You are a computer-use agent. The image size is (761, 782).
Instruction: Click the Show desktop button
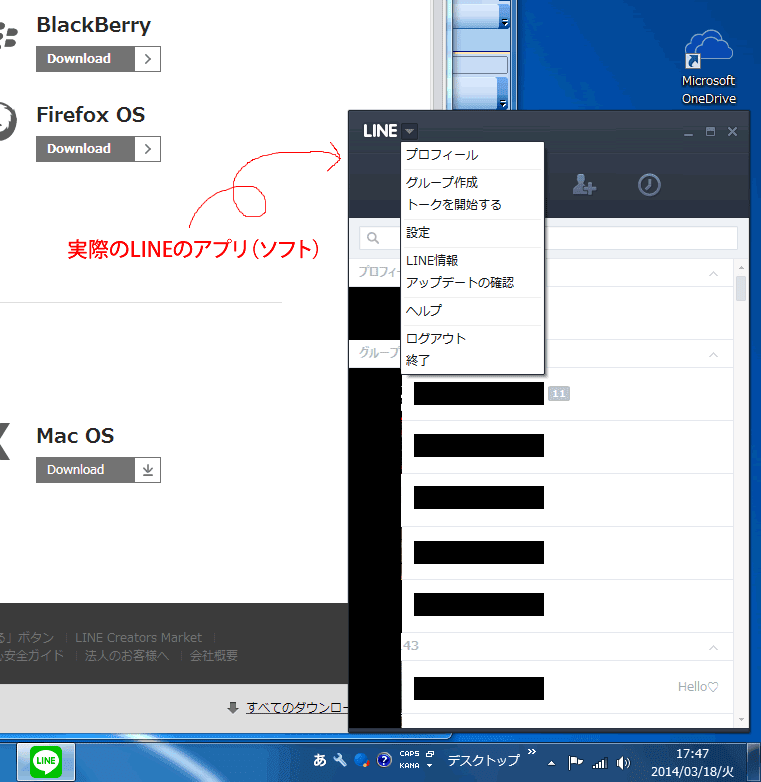753,762
